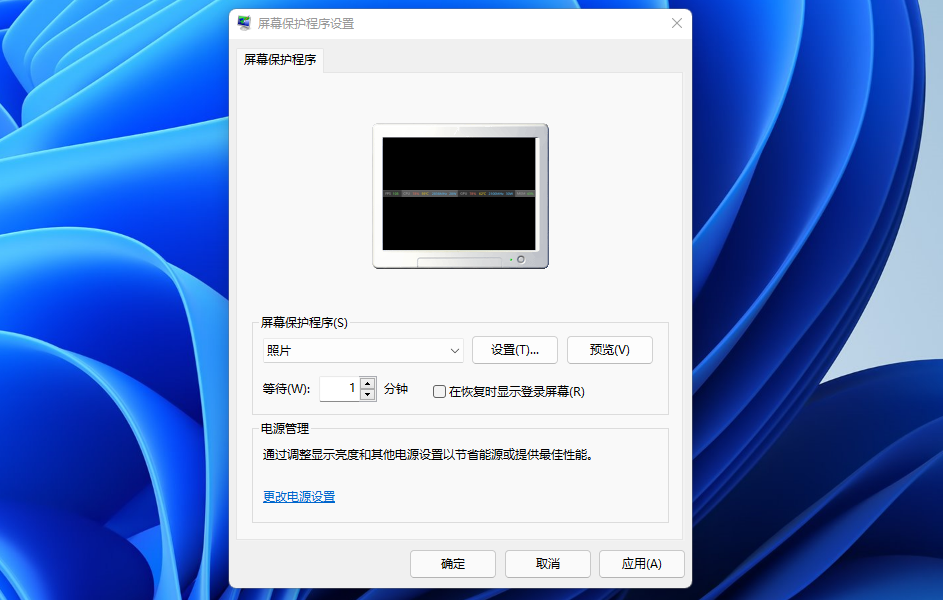
Task: Open 更改电源设置 power options
Action: click(298, 495)
